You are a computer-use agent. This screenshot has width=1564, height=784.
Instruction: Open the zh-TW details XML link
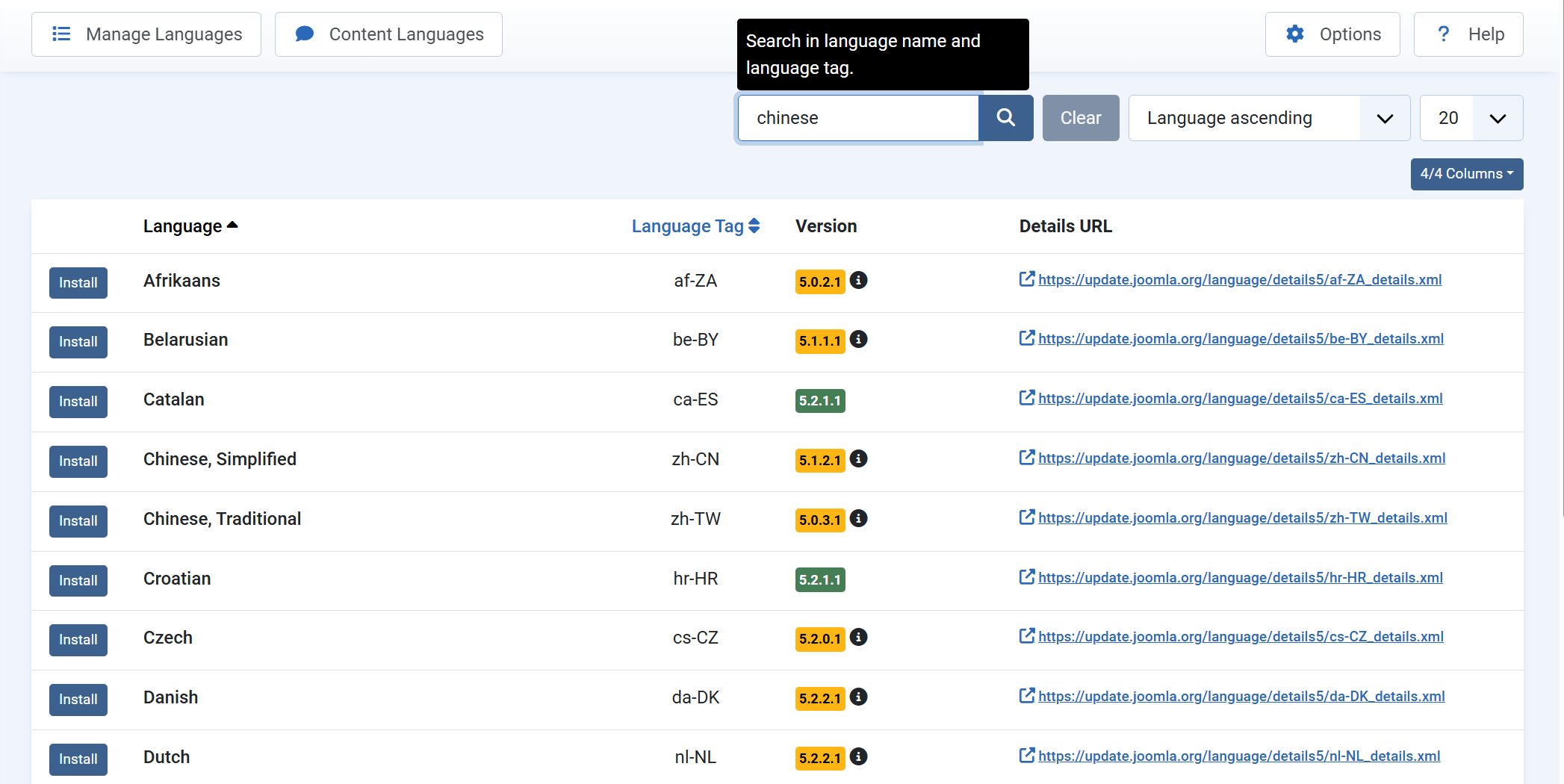[x=1242, y=518]
